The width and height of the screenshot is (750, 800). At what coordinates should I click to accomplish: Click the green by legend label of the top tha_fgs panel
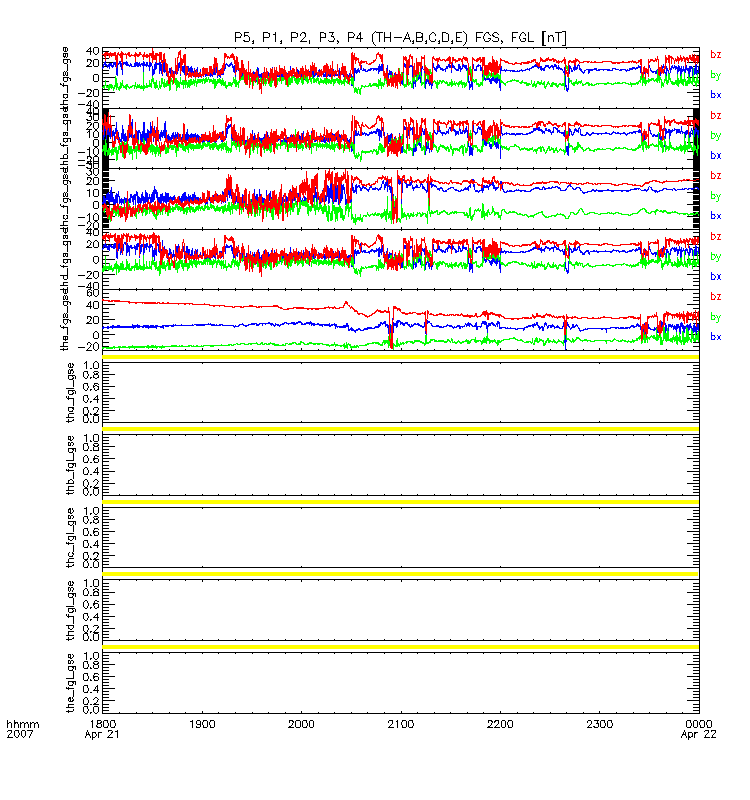click(716, 75)
